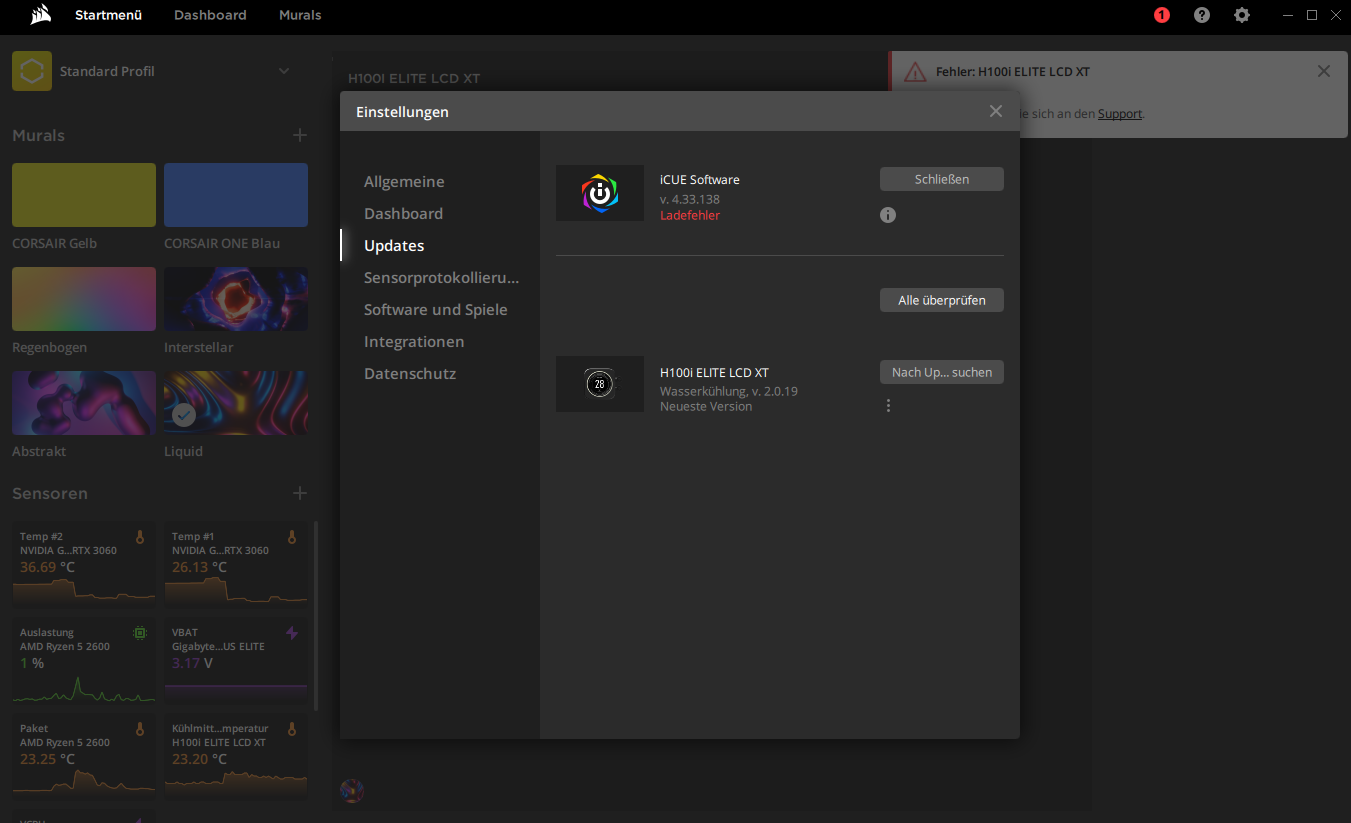Click the Schließen button
Viewport: 1351px width, 823px height.
[x=942, y=179]
